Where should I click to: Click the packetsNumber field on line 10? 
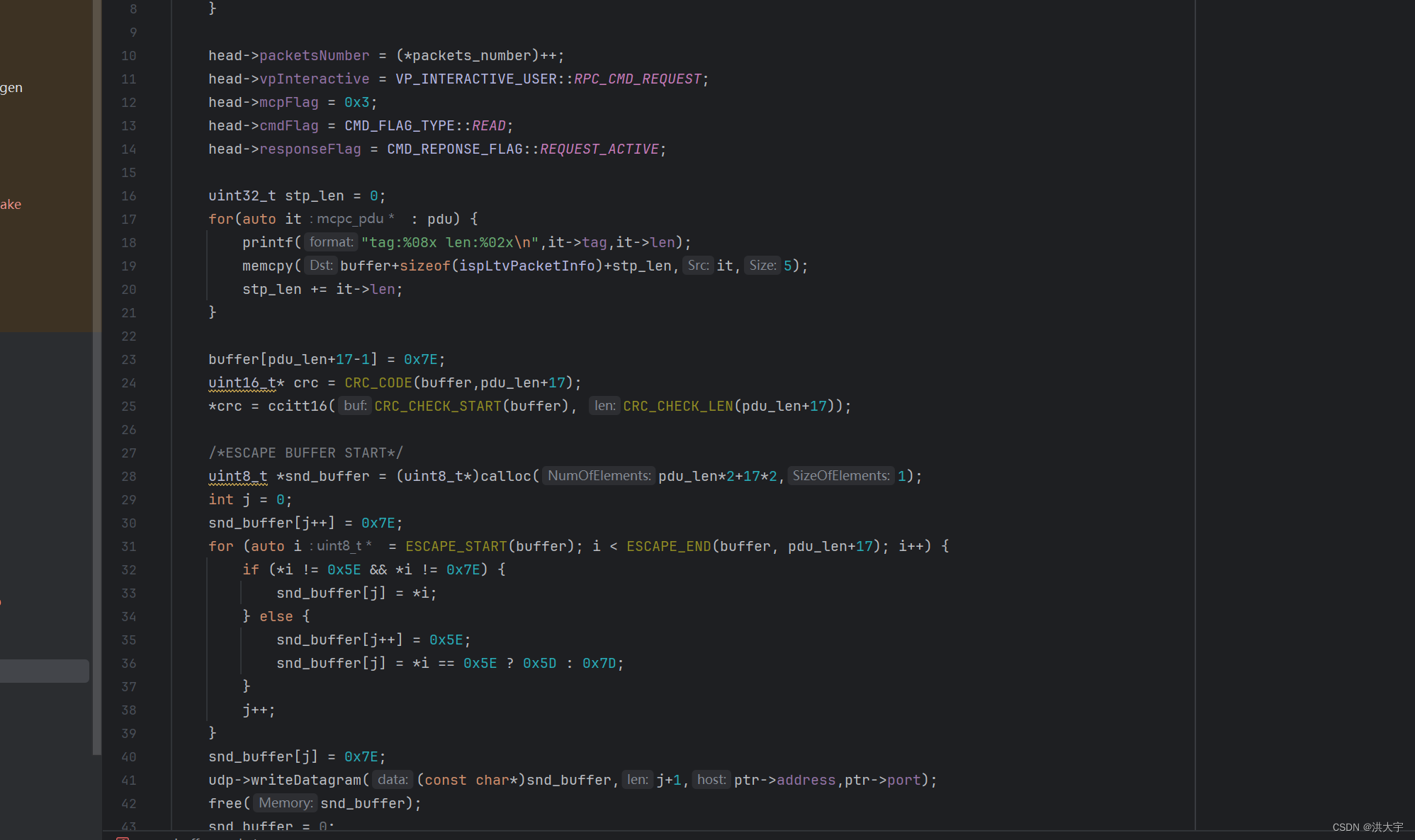point(315,56)
